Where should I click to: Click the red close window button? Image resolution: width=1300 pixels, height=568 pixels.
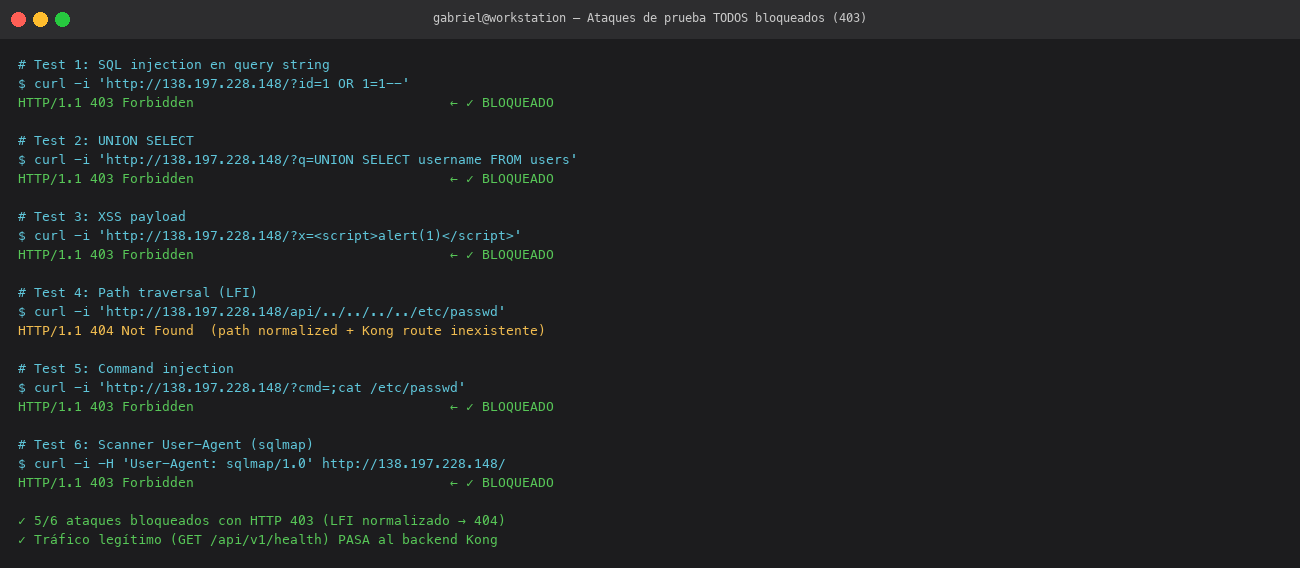[x=18, y=19]
